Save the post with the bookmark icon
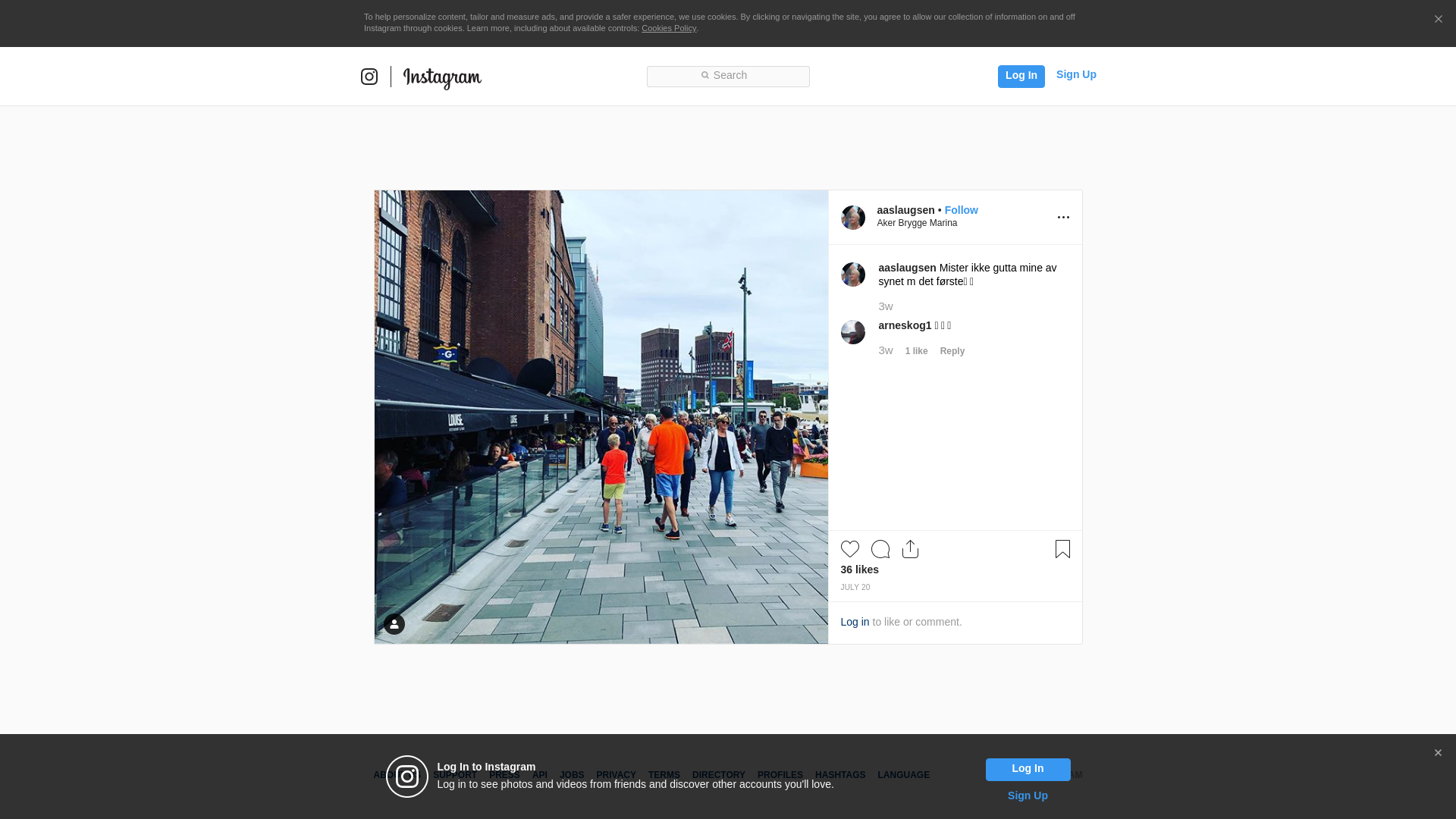Screen dimensions: 1456x819 (x=1062, y=549)
